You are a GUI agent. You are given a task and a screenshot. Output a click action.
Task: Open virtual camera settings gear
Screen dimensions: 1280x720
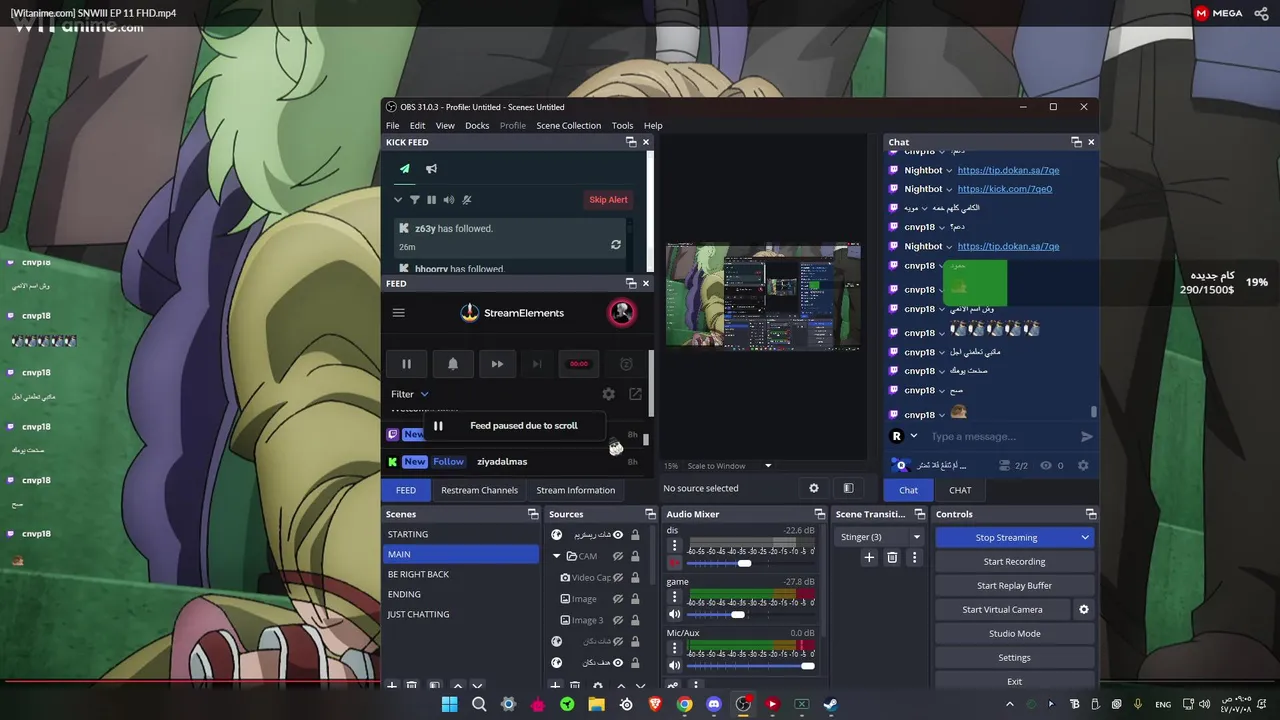coord(1083,610)
